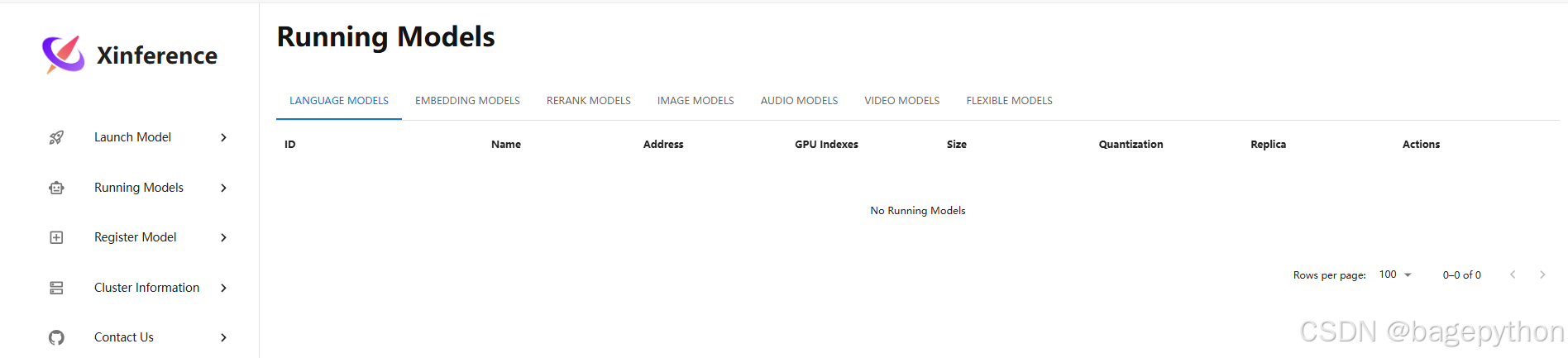Click the rocket icon beside Launch Model
This screenshot has width=1568, height=358.
click(56, 137)
